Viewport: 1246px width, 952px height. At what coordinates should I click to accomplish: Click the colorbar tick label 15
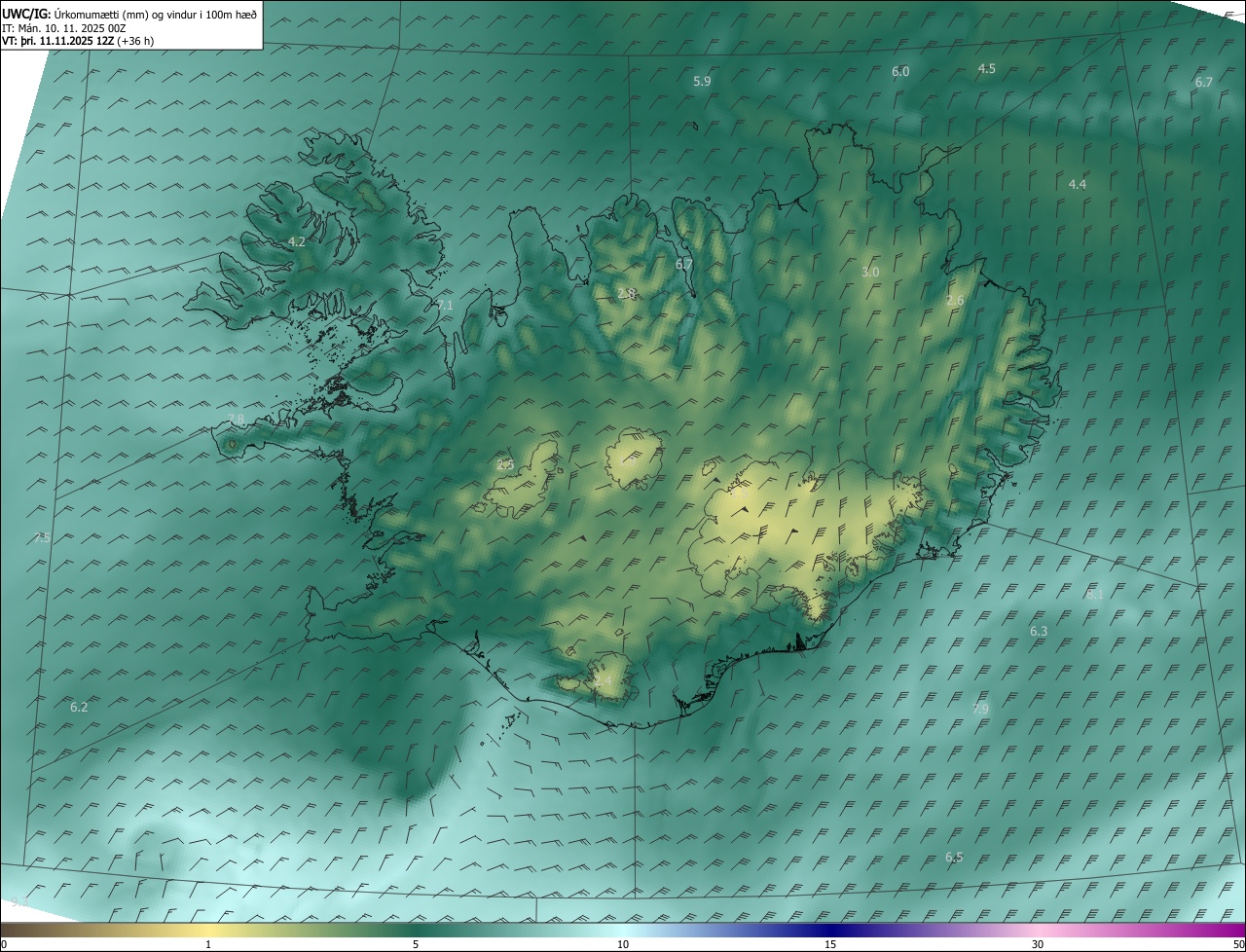pyautogui.click(x=830, y=945)
